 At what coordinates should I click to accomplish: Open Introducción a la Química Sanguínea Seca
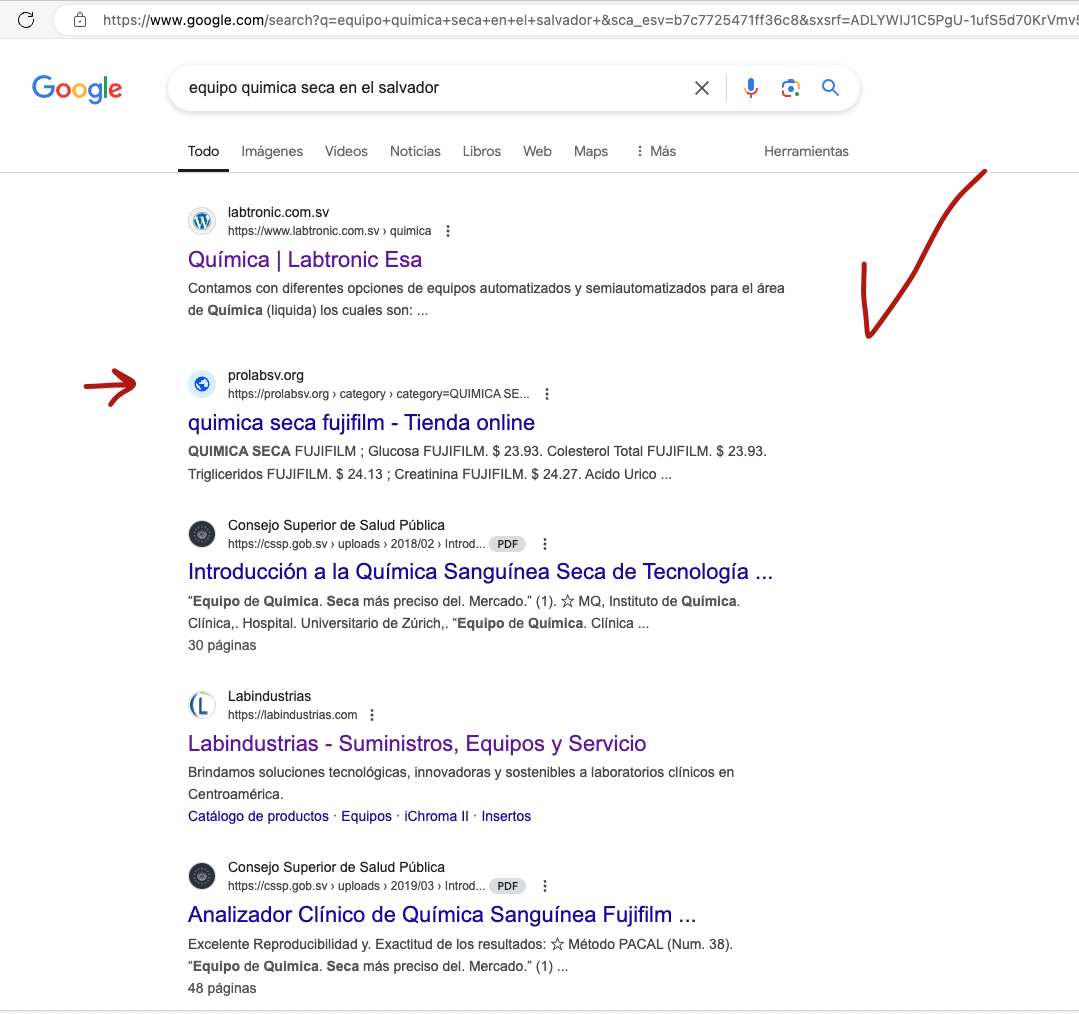480,572
